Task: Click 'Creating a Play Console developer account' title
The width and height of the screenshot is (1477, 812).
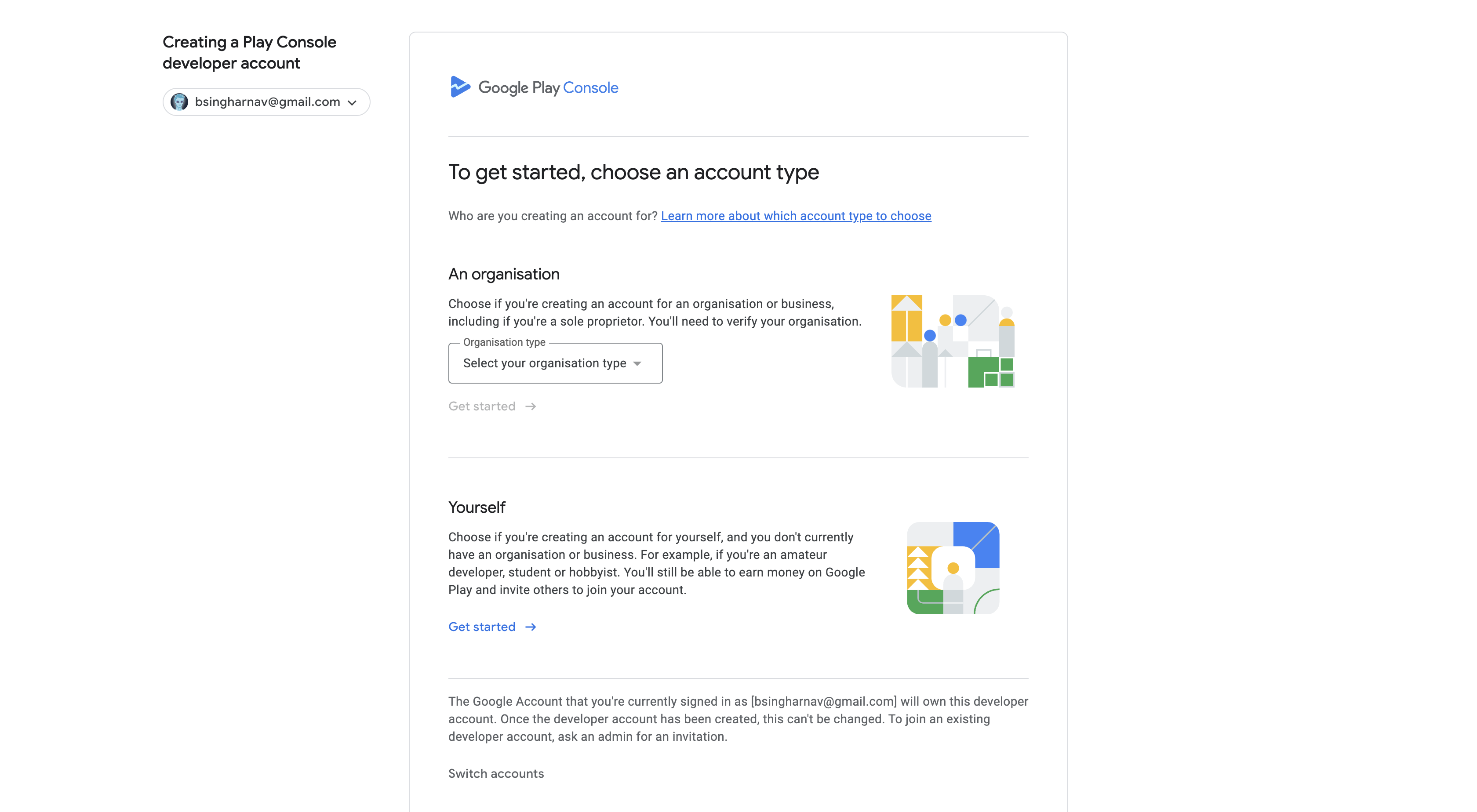Action: [249, 53]
